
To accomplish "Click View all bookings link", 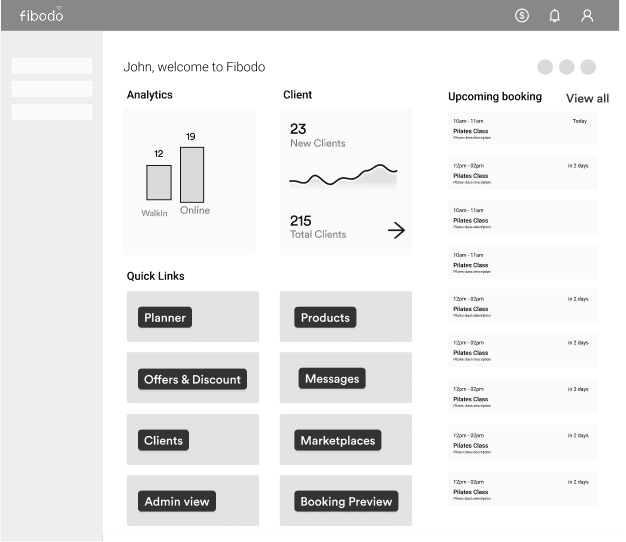I will point(587,99).
